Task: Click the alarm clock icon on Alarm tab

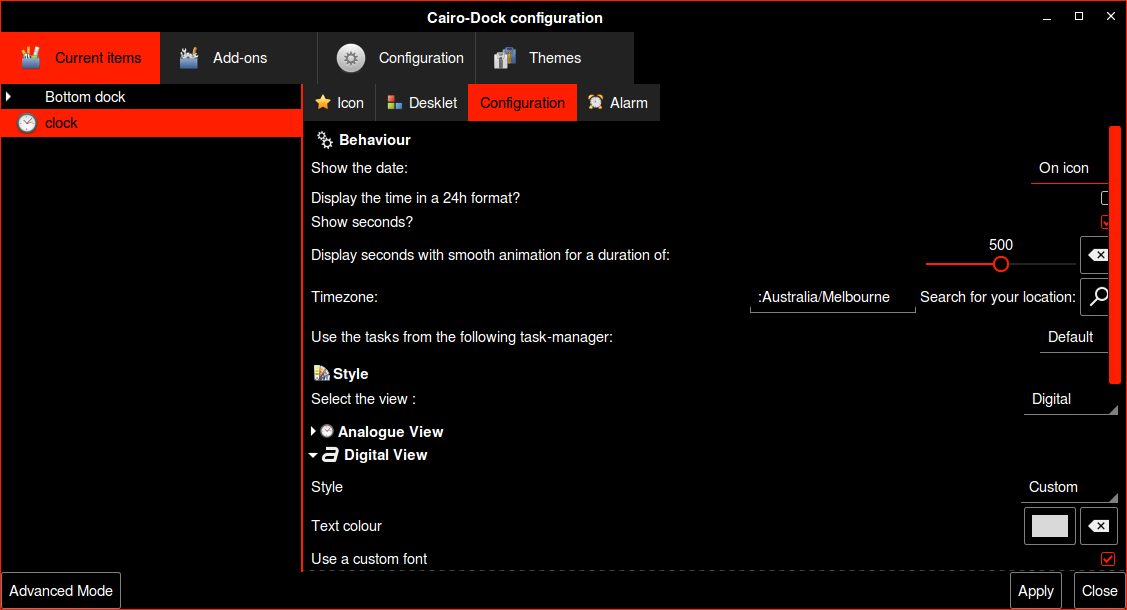Action: (x=596, y=102)
